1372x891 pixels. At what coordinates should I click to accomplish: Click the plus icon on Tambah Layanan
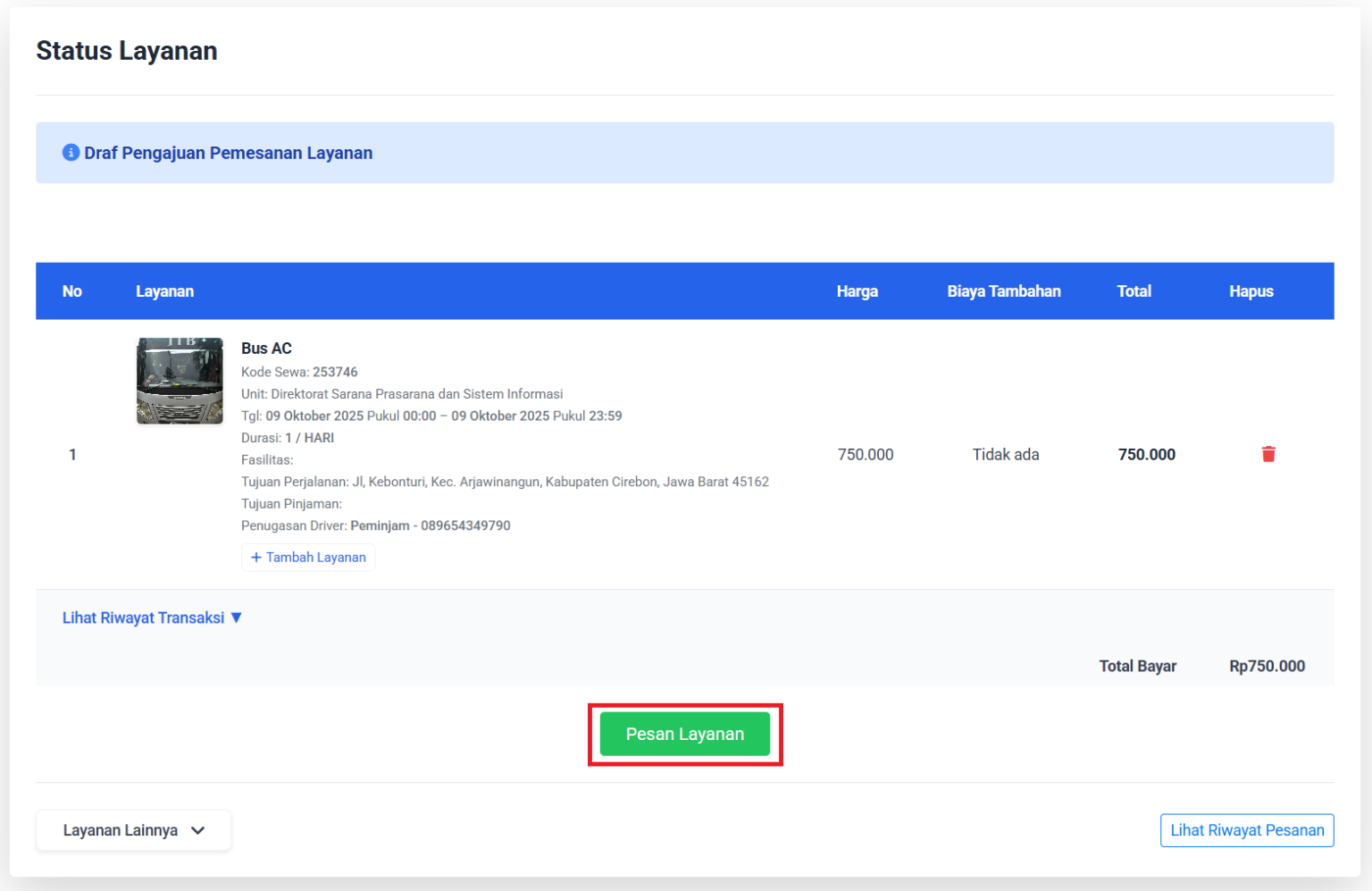point(256,558)
